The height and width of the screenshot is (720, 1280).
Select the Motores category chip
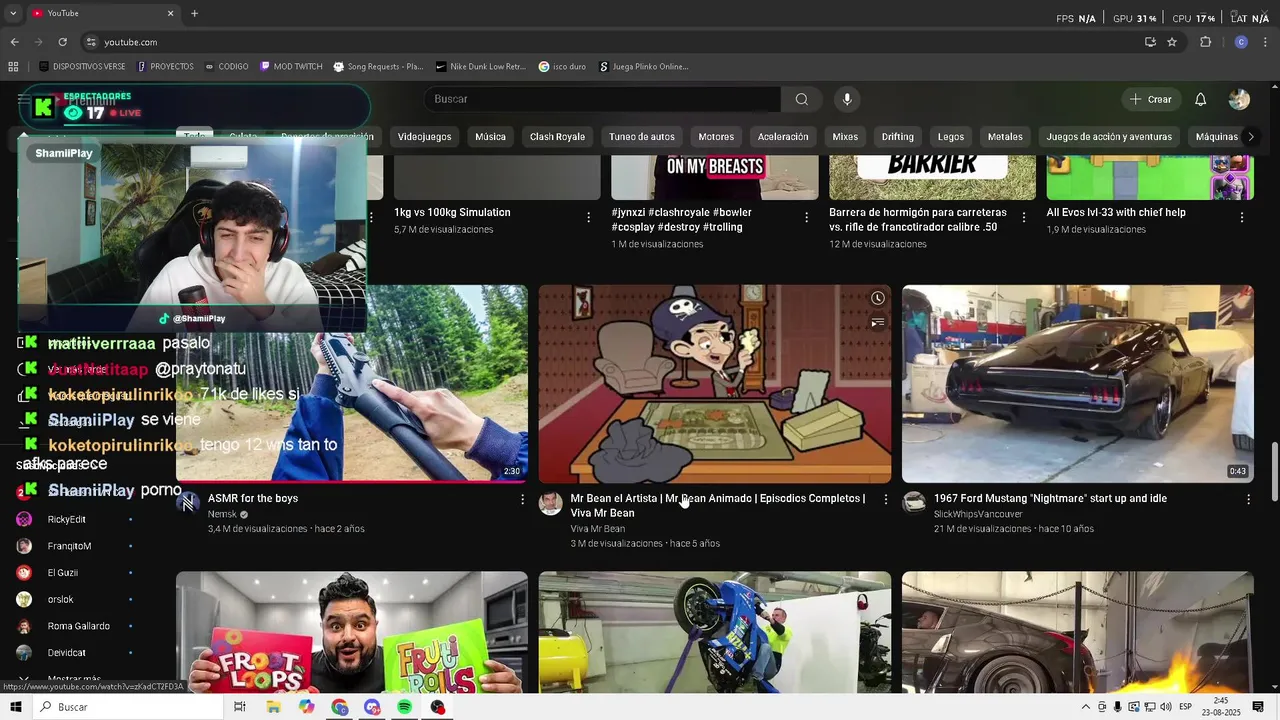[x=716, y=137]
